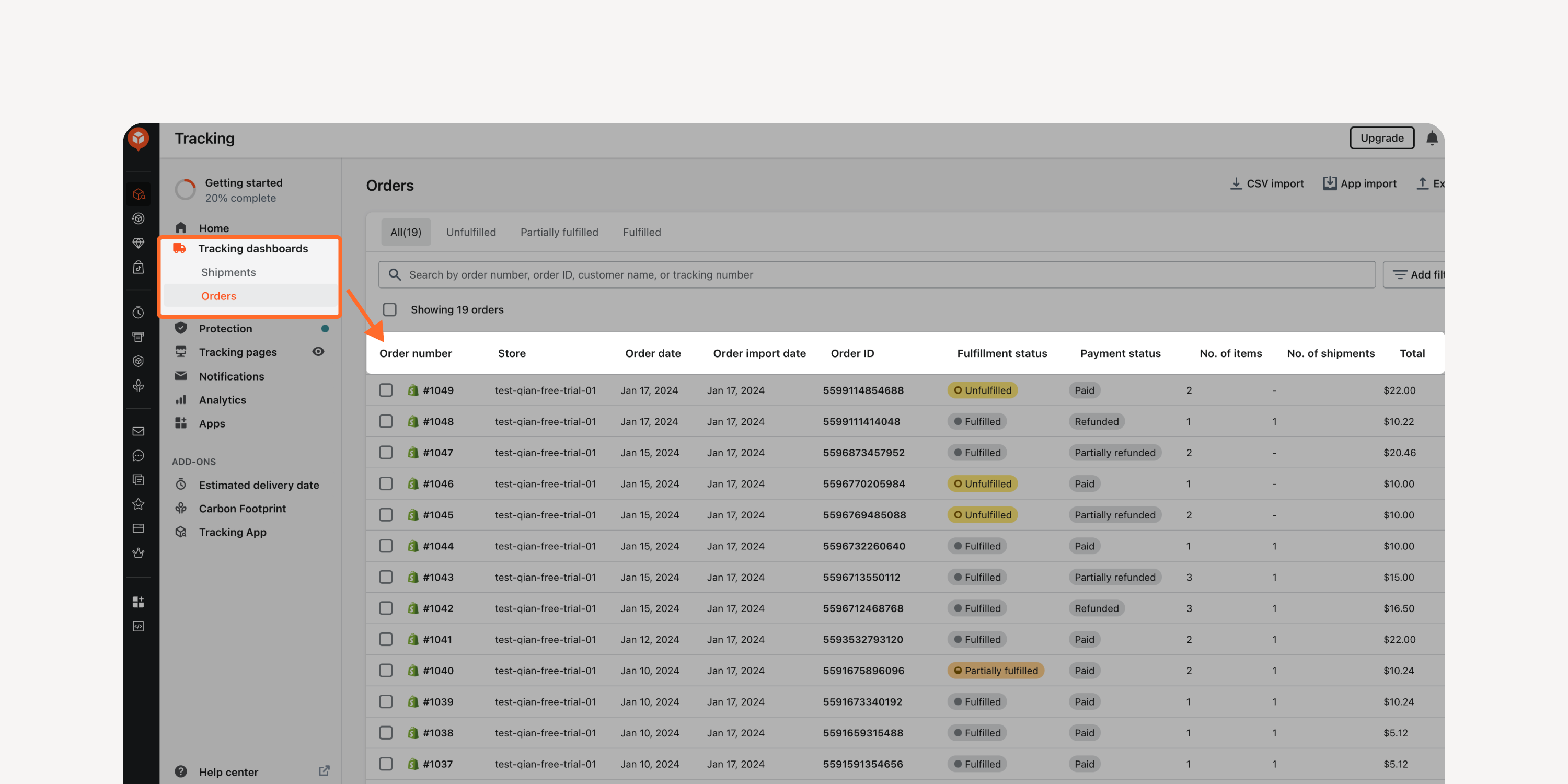Screen dimensions: 1568x784
Task: Switch to the Unfulfilled tab
Action: coord(470,232)
